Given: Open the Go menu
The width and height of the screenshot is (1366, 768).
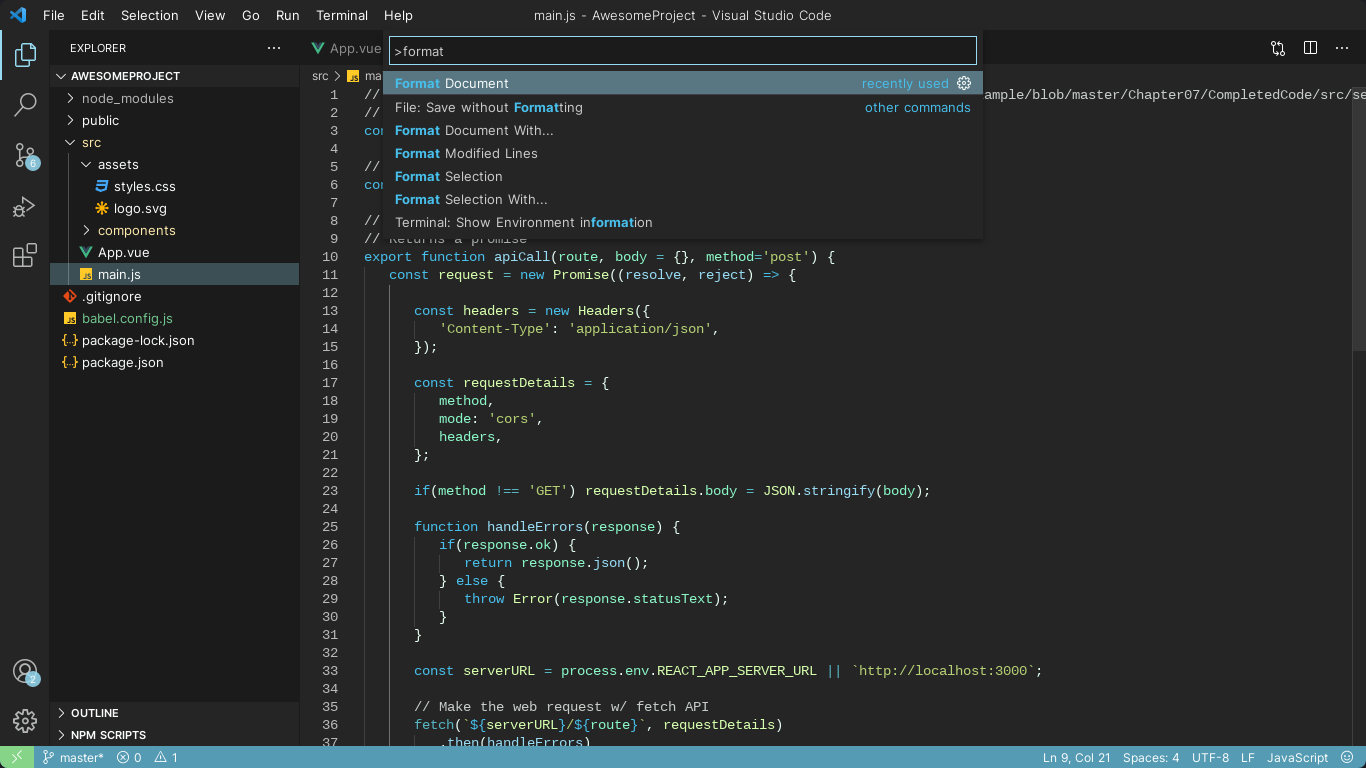Looking at the screenshot, I should click(x=251, y=15).
